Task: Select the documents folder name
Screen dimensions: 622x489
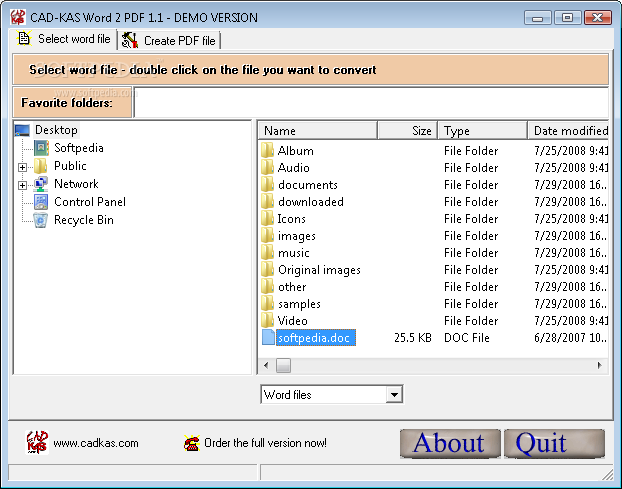Action: pyautogui.click(x=308, y=185)
